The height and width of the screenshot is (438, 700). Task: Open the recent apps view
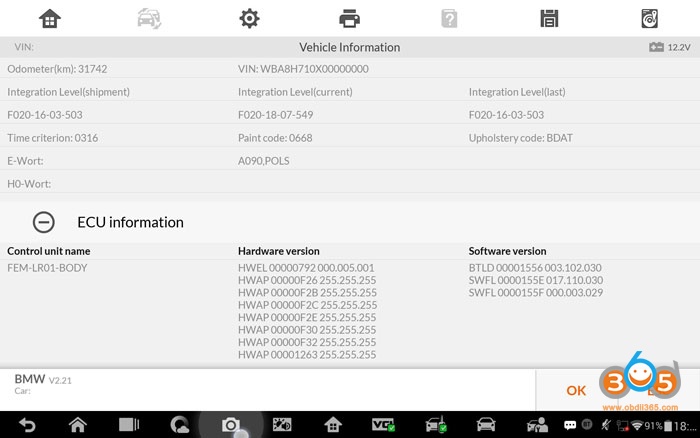[129, 425]
